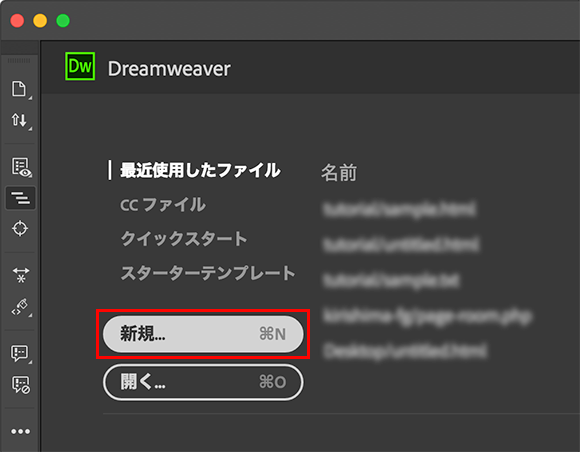The height and width of the screenshot is (452, 580).
Task: Click the 開く... open file button
Action: point(203,382)
